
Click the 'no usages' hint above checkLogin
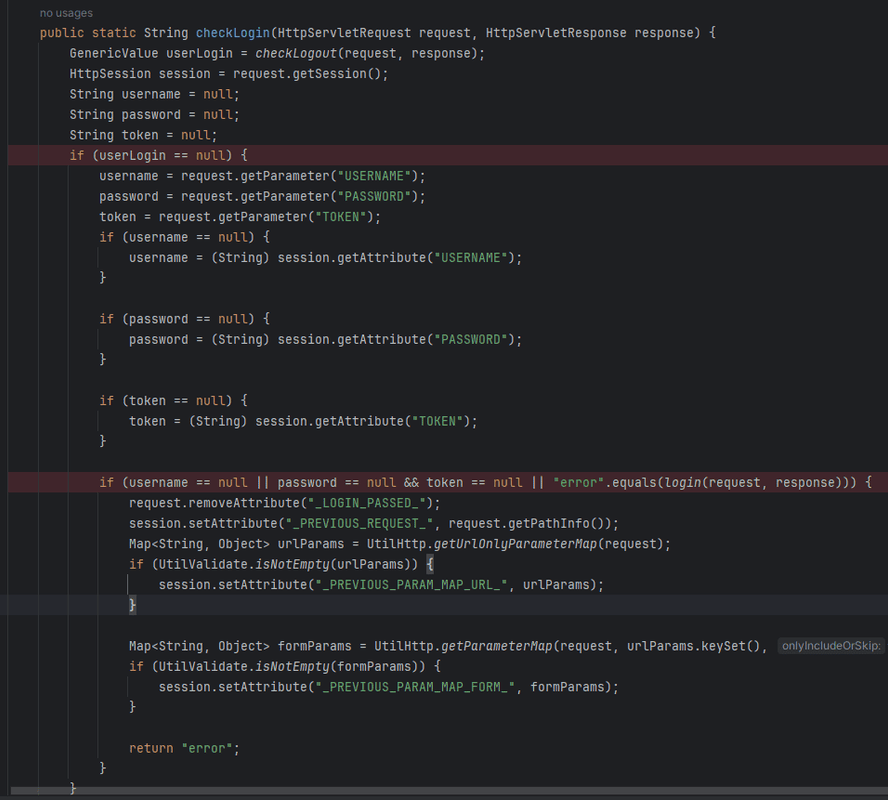[x=66, y=13]
